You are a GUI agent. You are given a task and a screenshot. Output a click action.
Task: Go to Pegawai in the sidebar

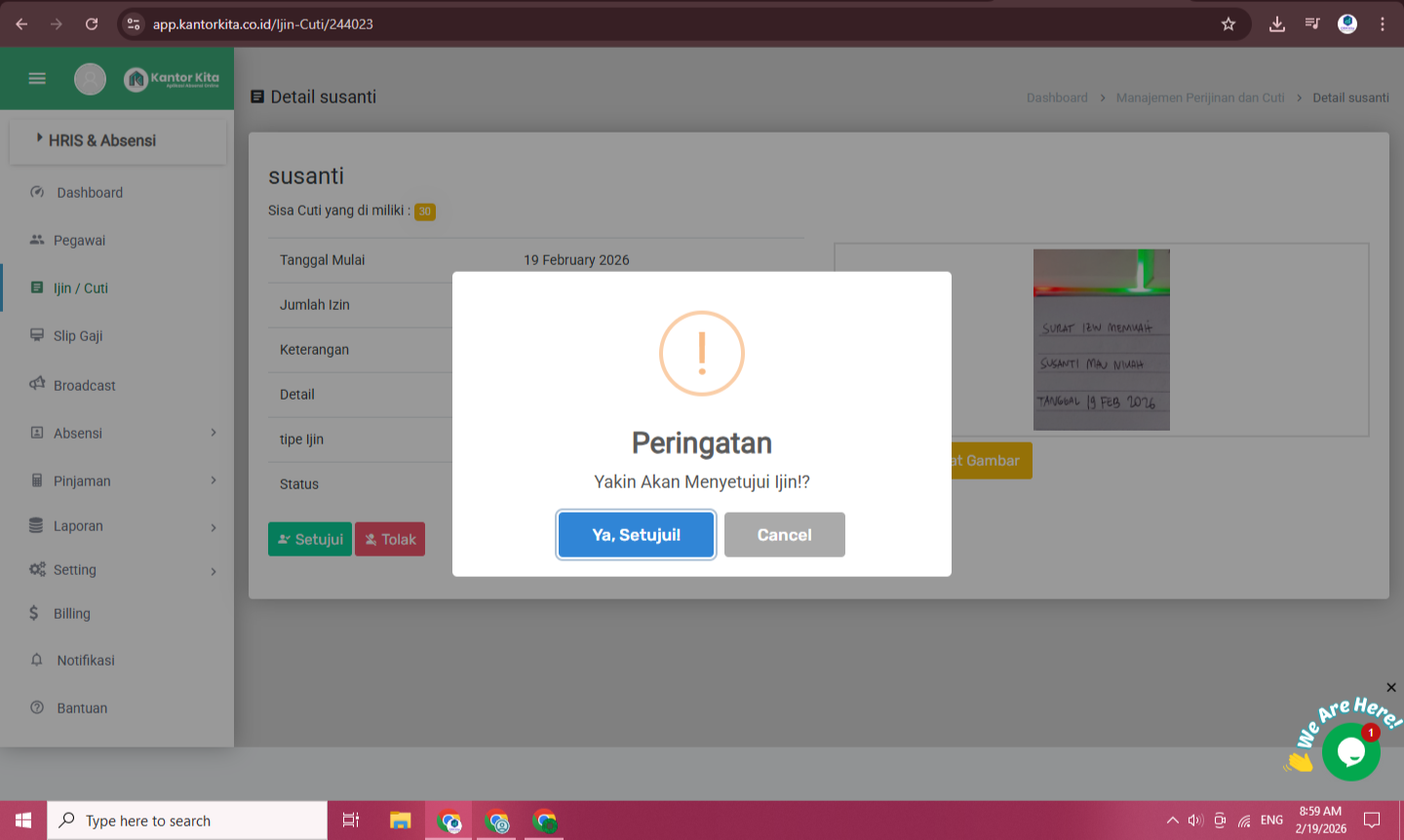point(79,241)
